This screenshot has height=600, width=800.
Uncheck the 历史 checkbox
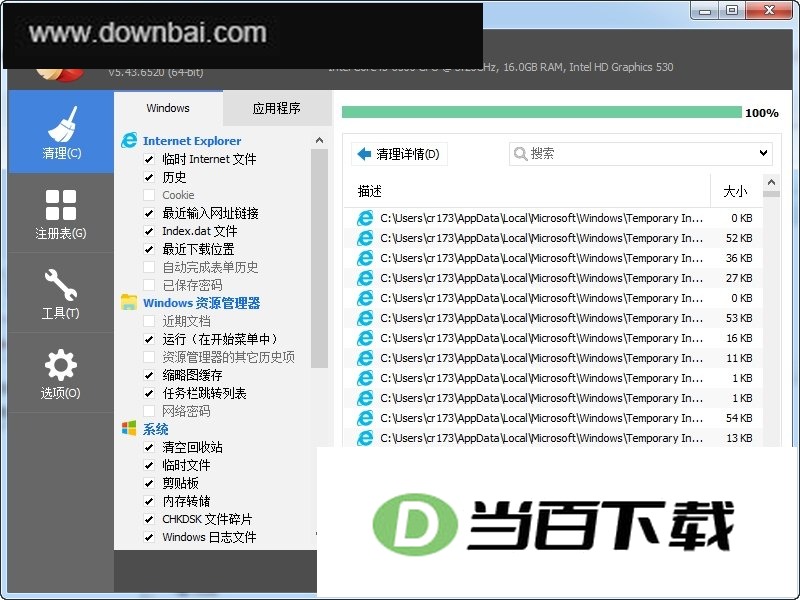(149, 177)
